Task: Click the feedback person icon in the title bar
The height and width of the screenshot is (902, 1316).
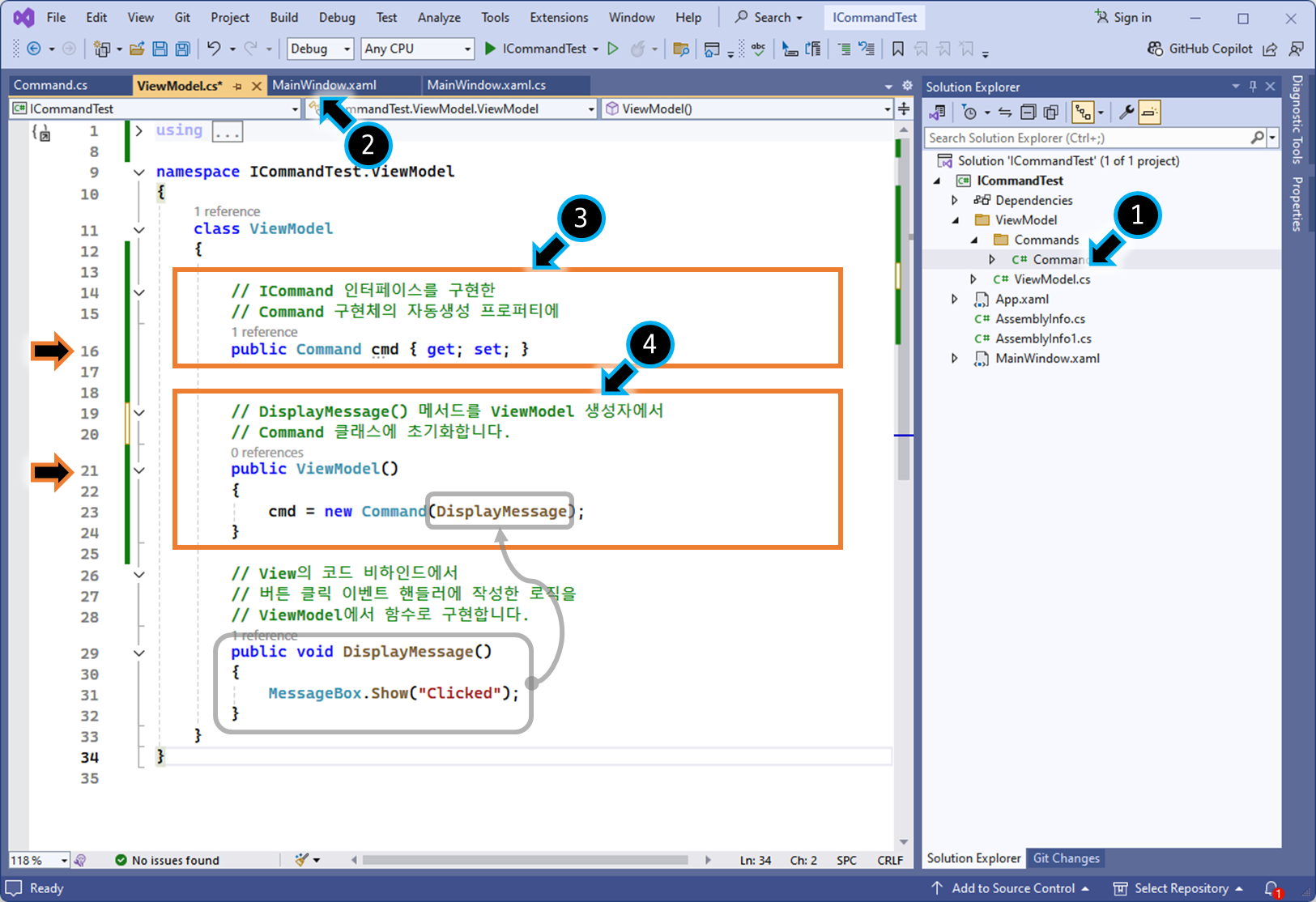Action: [1296, 49]
